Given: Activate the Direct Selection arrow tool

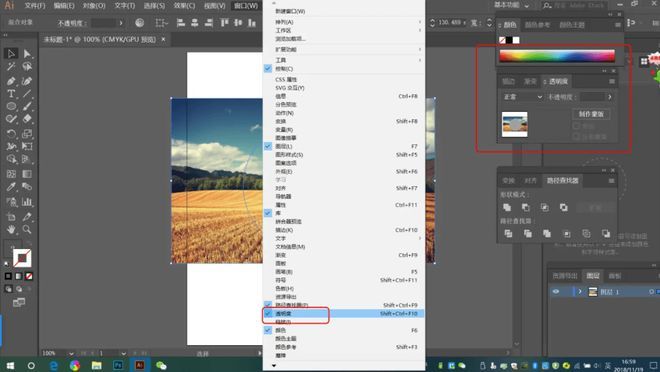Looking at the screenshot, I should 27,53.
